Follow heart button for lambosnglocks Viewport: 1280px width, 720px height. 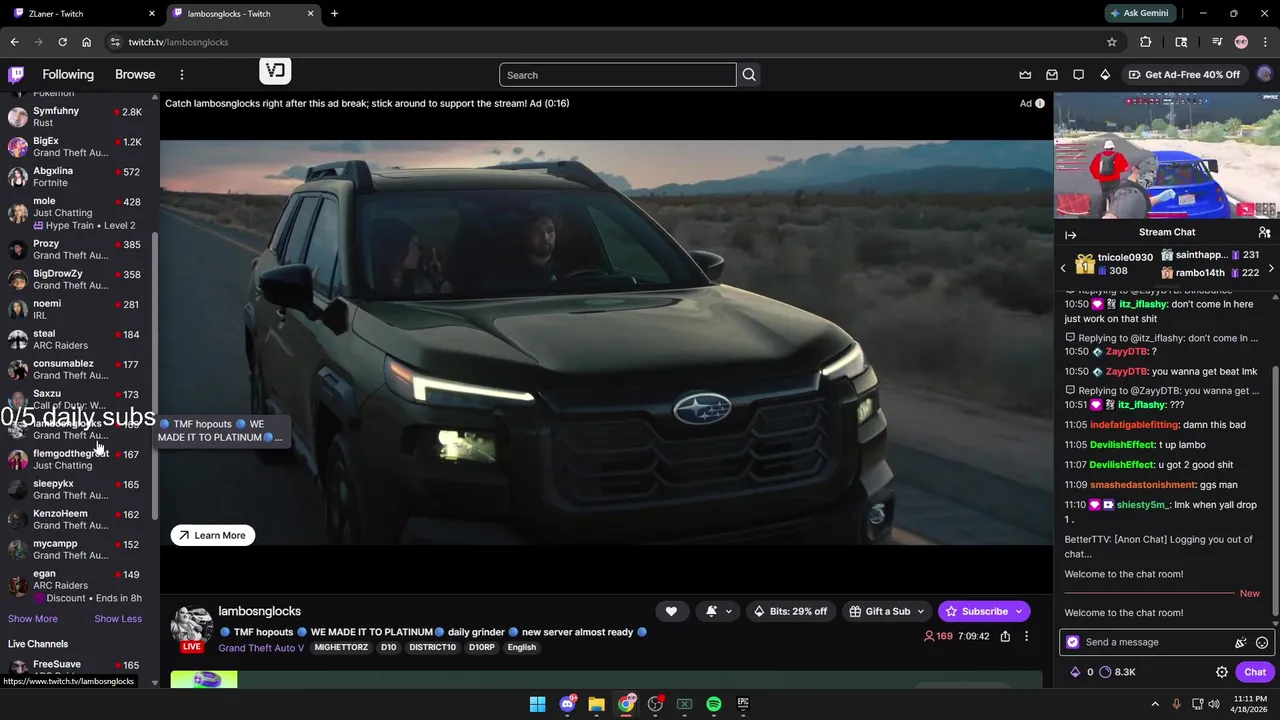pyautogui.click(x=671, y=611)
